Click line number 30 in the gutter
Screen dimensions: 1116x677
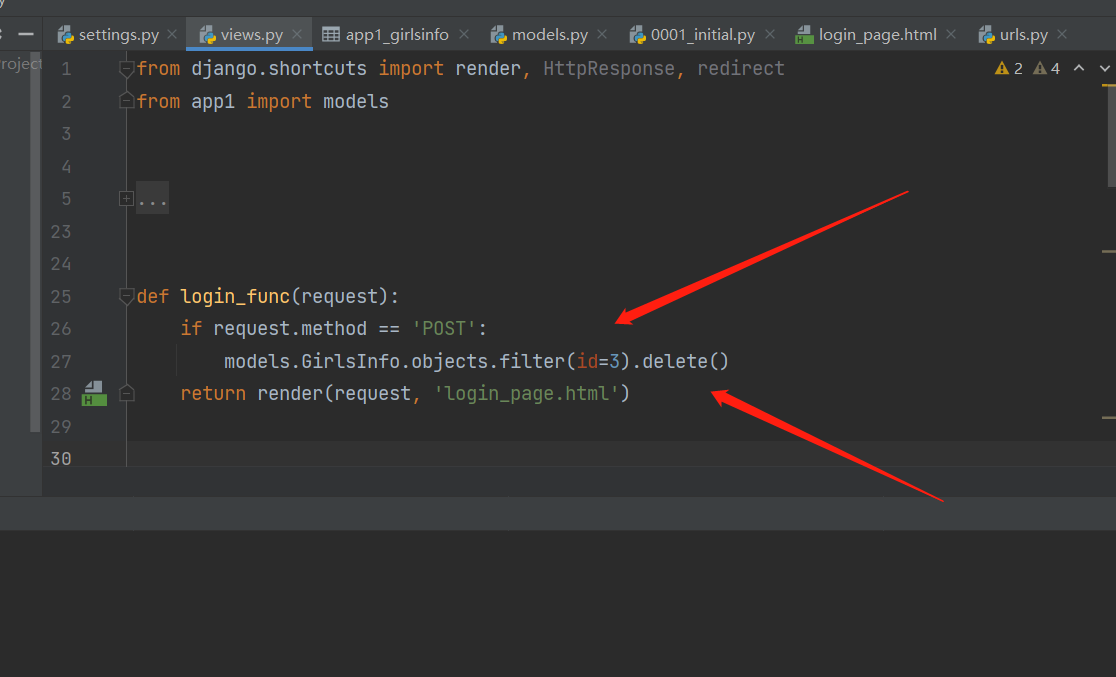point(61,459)
